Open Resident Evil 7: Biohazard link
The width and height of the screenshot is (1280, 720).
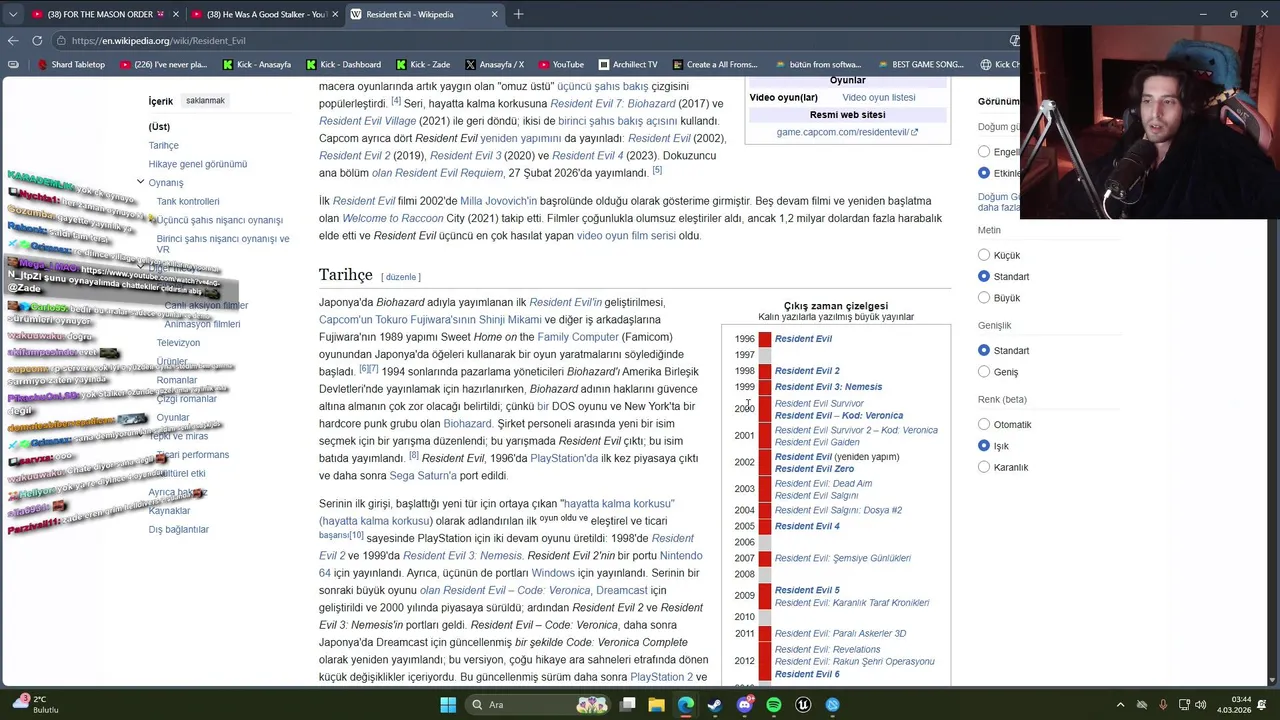[x=613, y=103]
